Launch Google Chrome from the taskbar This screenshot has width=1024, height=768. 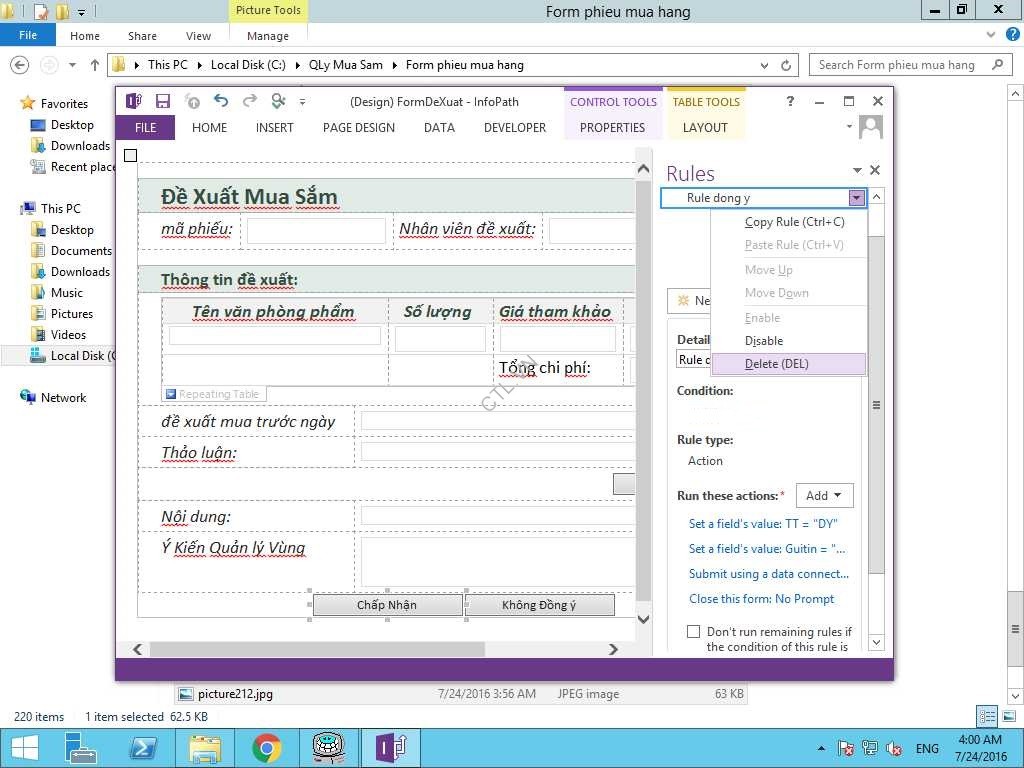point(266,748)
